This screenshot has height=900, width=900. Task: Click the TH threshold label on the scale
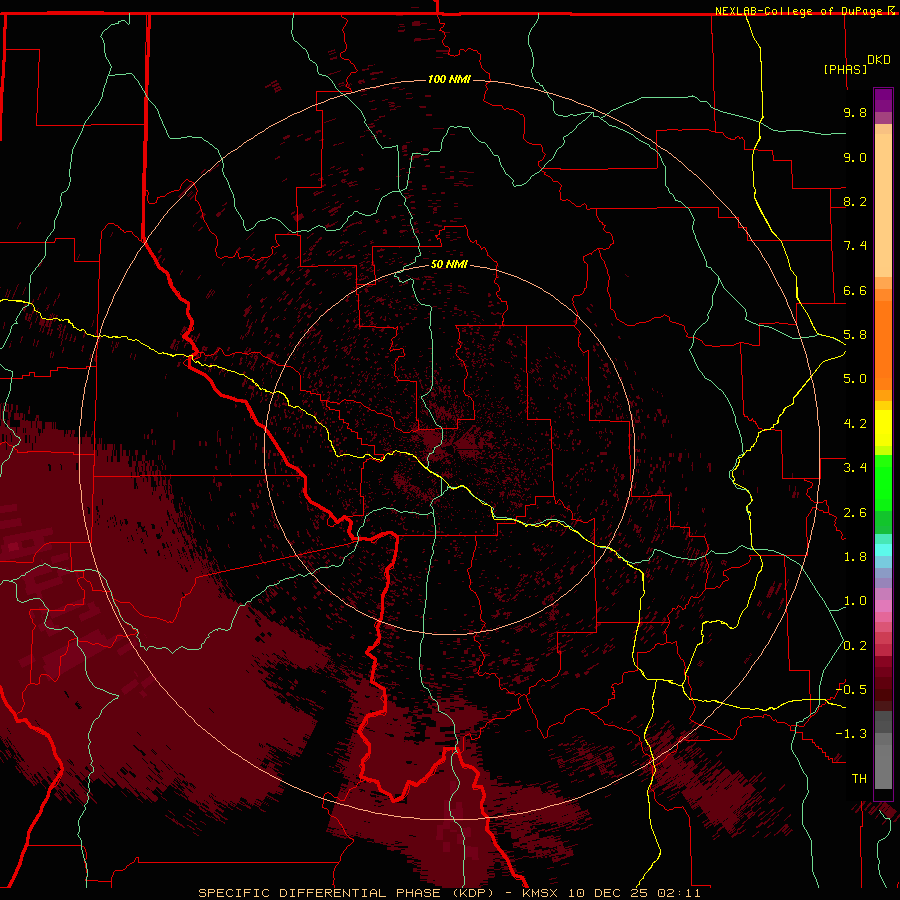tap(859, 779)
